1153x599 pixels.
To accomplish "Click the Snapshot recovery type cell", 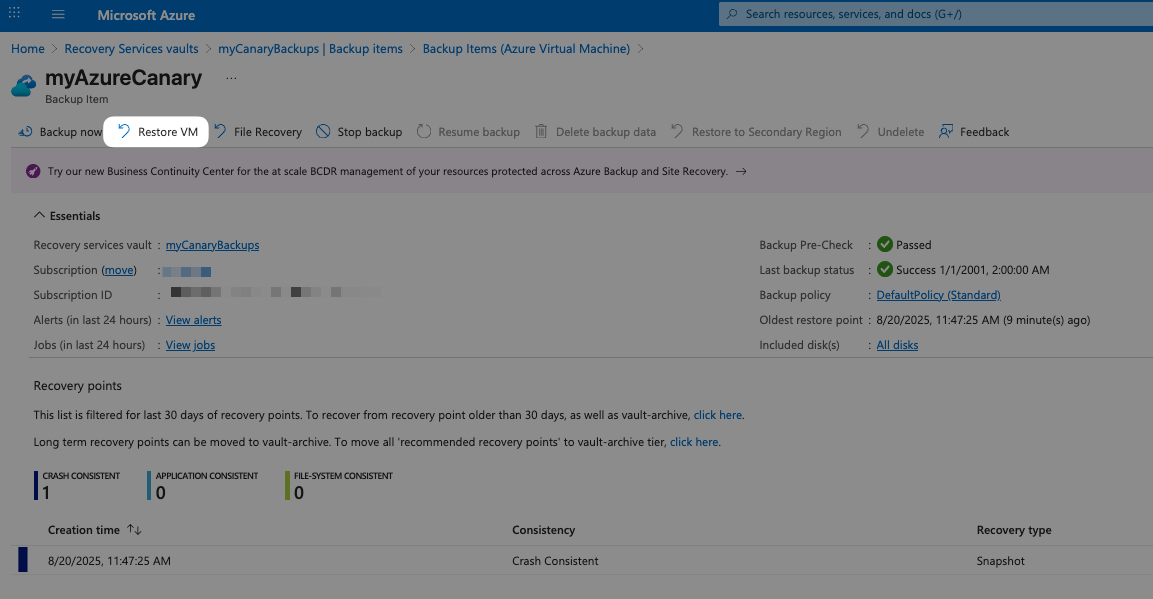I will (x=1001, y=561).
